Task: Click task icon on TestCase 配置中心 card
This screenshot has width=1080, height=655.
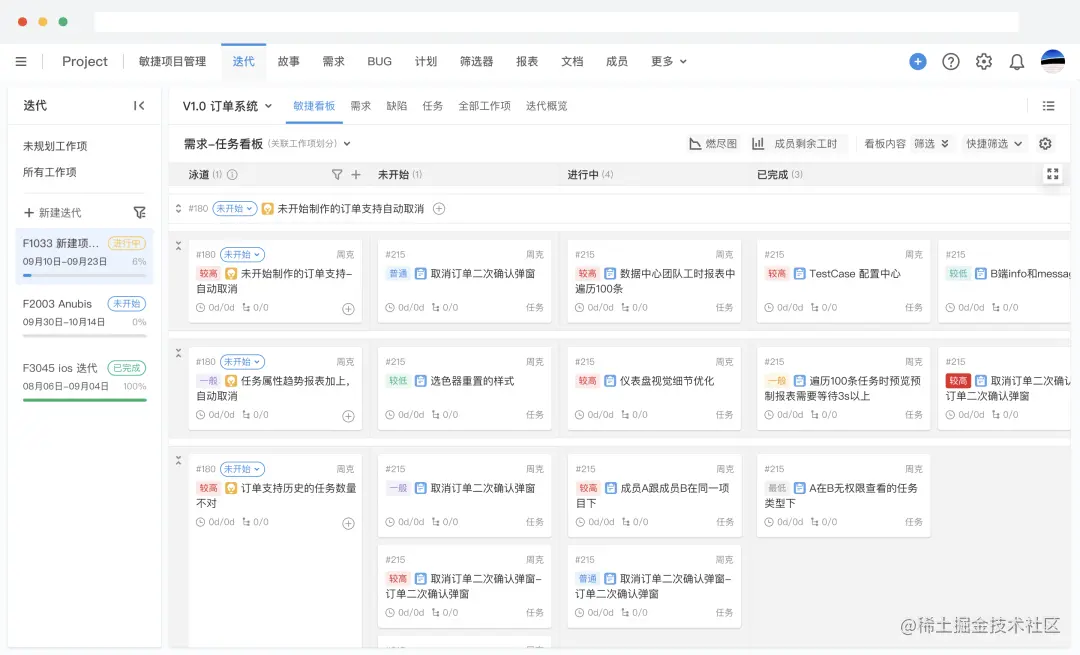Action: [x=800, y=273]
